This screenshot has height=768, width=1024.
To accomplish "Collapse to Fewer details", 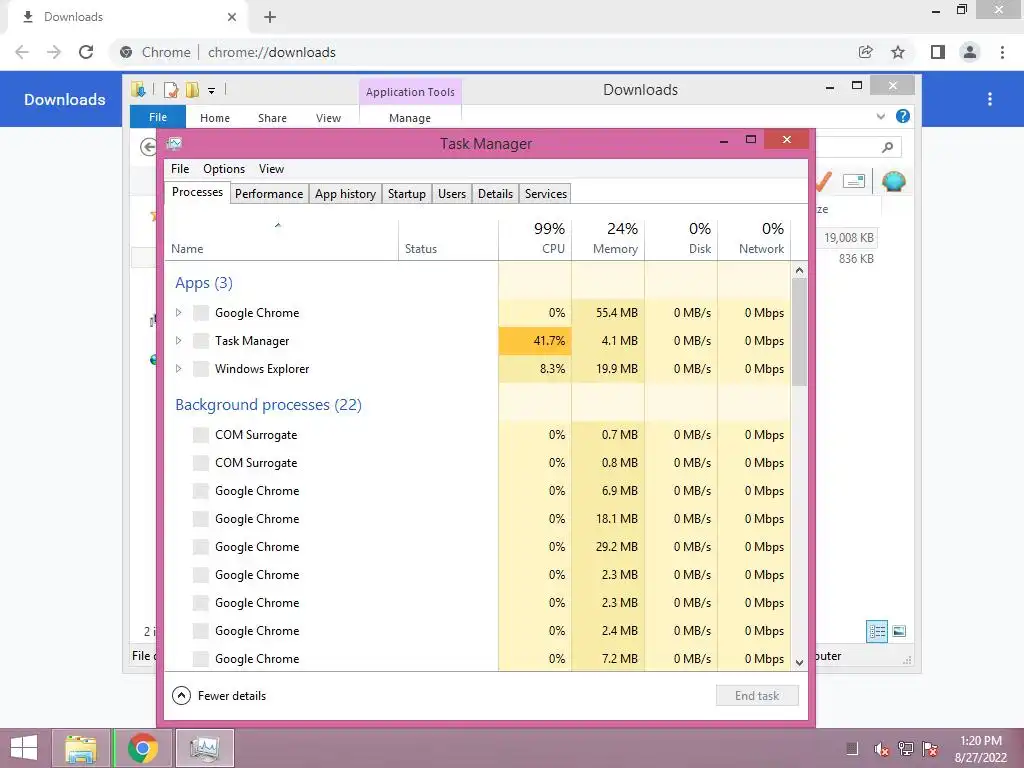I will pyautogui.click(x=219, y=696).
